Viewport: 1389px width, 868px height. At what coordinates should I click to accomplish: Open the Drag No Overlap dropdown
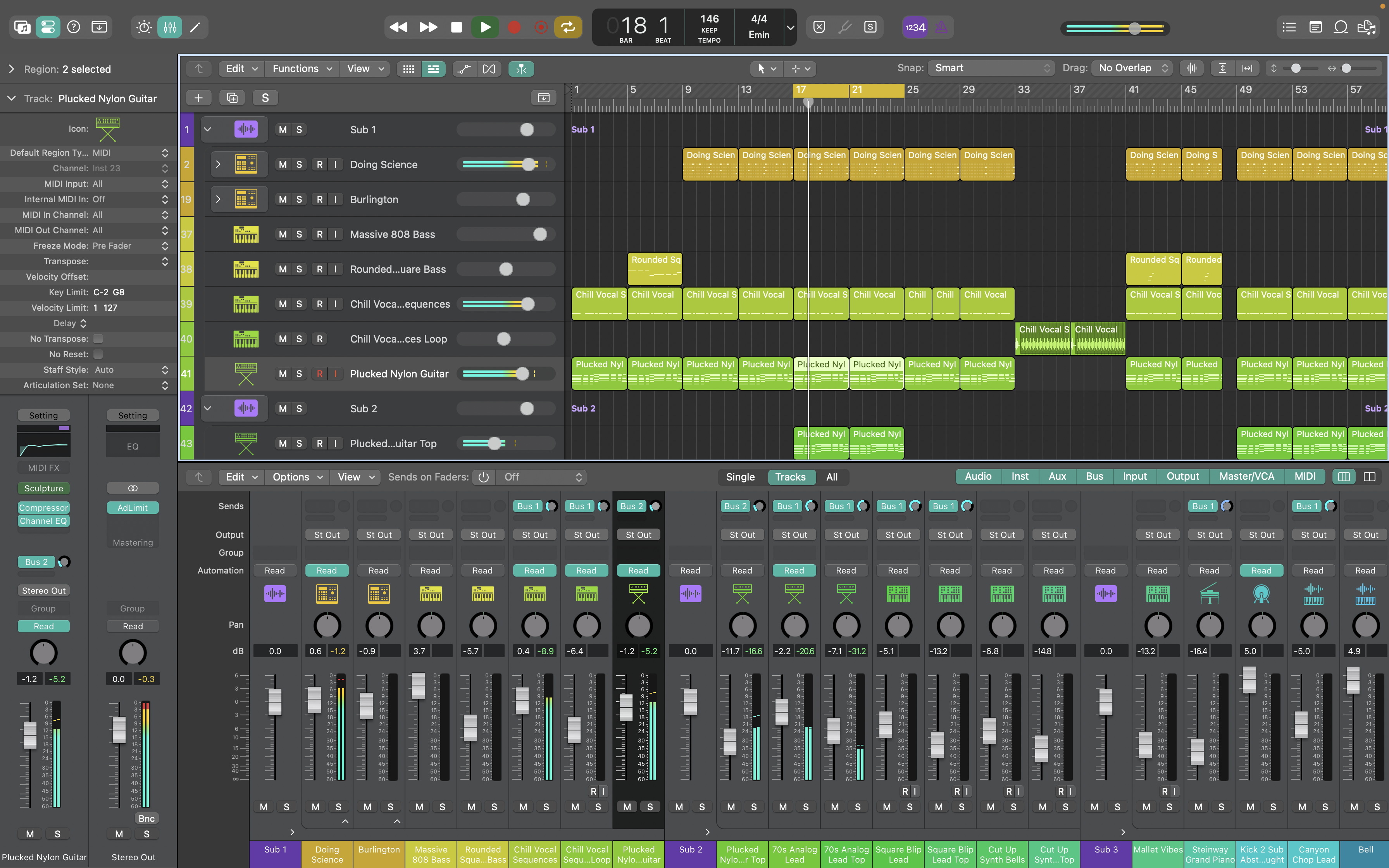1132,68
